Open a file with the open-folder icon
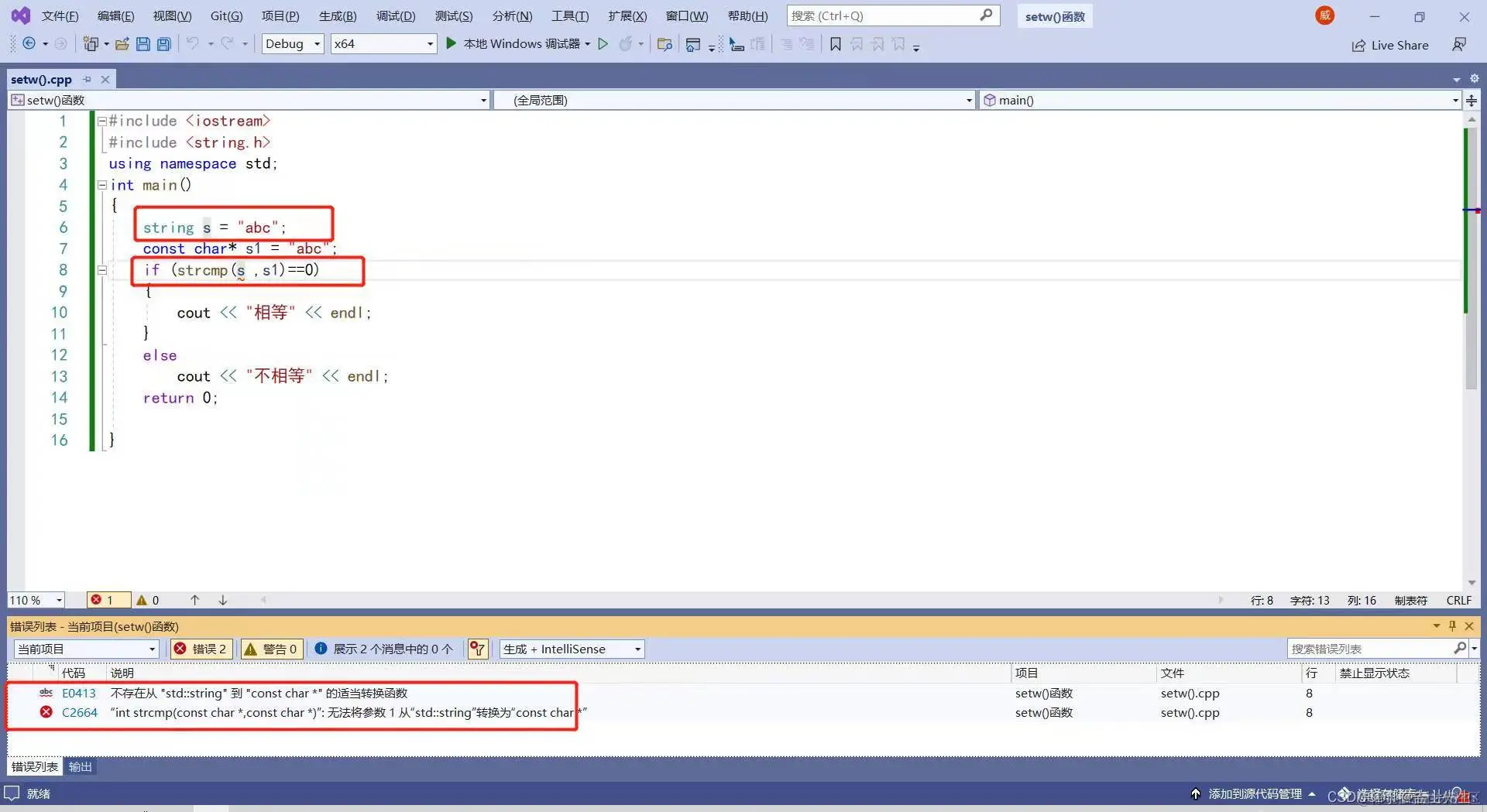This screenshot has height=812, width=1487. [x=122, y=44]
